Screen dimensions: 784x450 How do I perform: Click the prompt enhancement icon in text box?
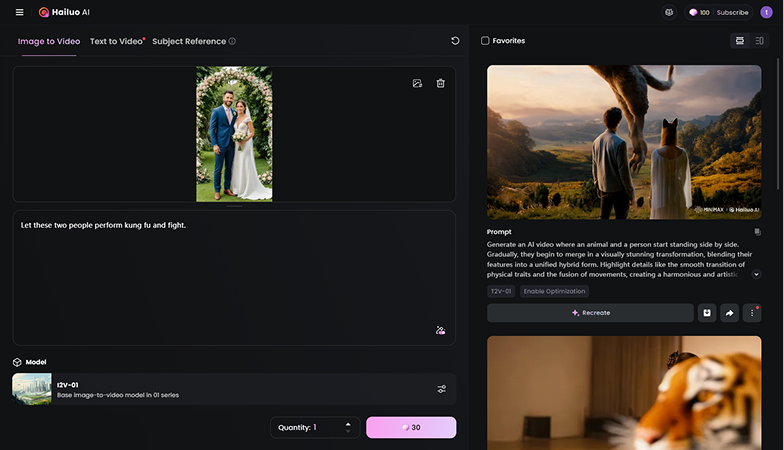[440, 330]
